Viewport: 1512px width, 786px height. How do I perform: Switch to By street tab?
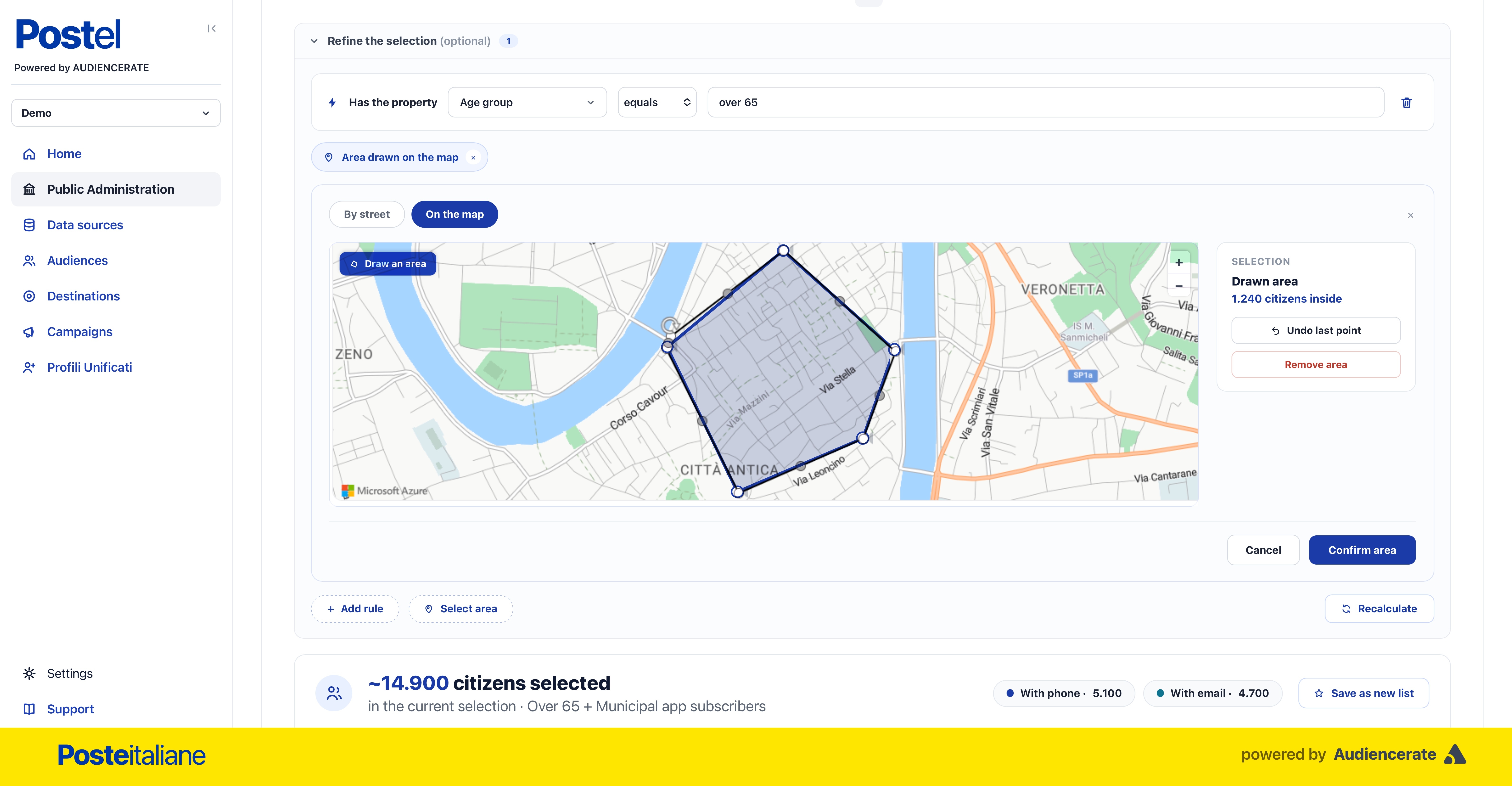367,214
